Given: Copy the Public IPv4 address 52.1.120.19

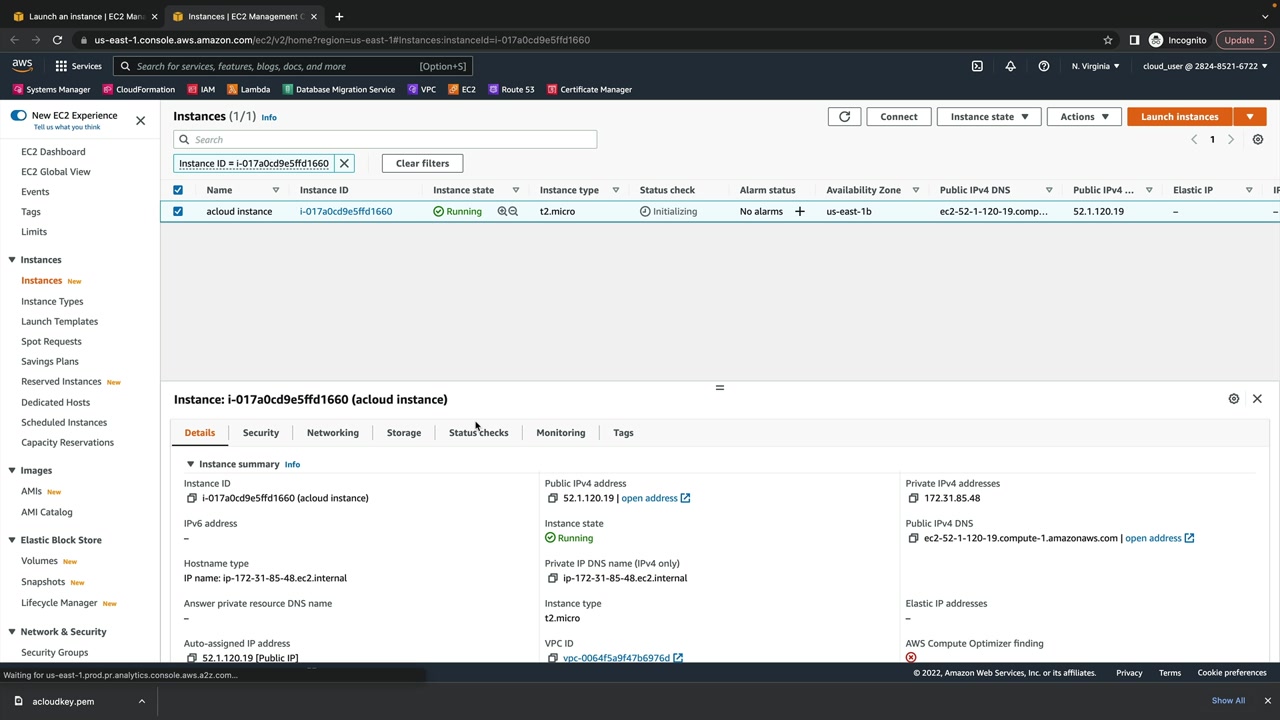Looking at the screenshot, I should [x=553, y=498].
